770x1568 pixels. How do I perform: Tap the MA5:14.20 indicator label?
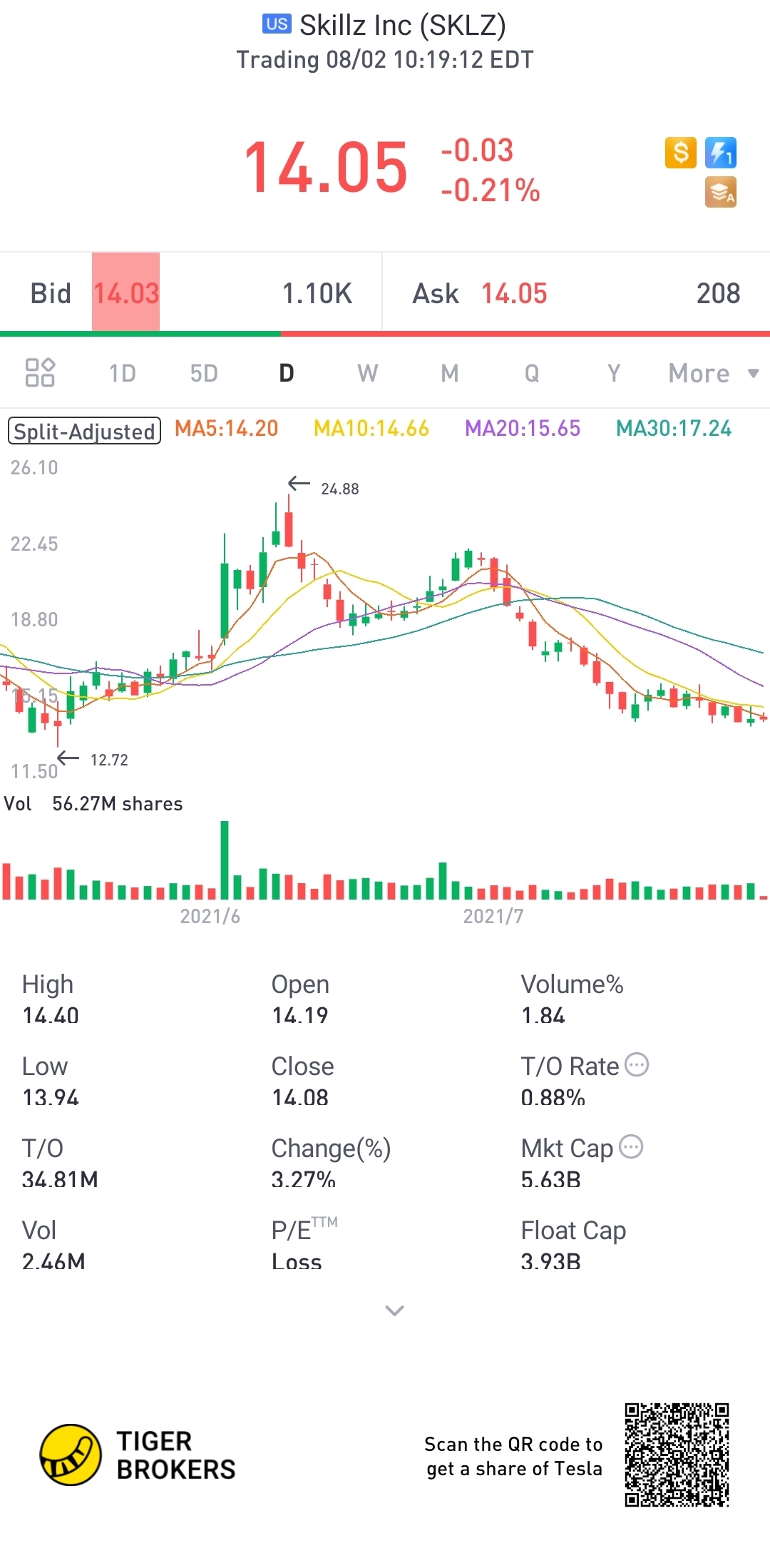tap(227, 429)
